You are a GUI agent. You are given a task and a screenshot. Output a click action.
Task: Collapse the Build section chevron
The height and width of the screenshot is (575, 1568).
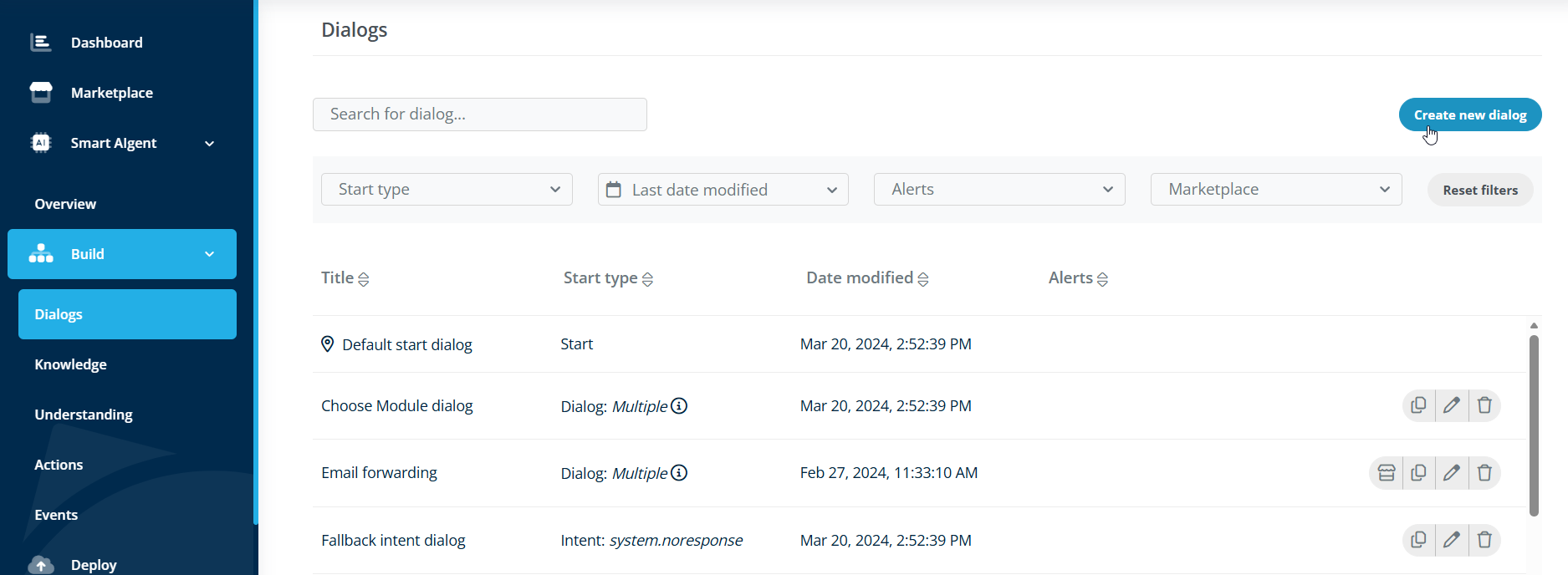point(210,254)
